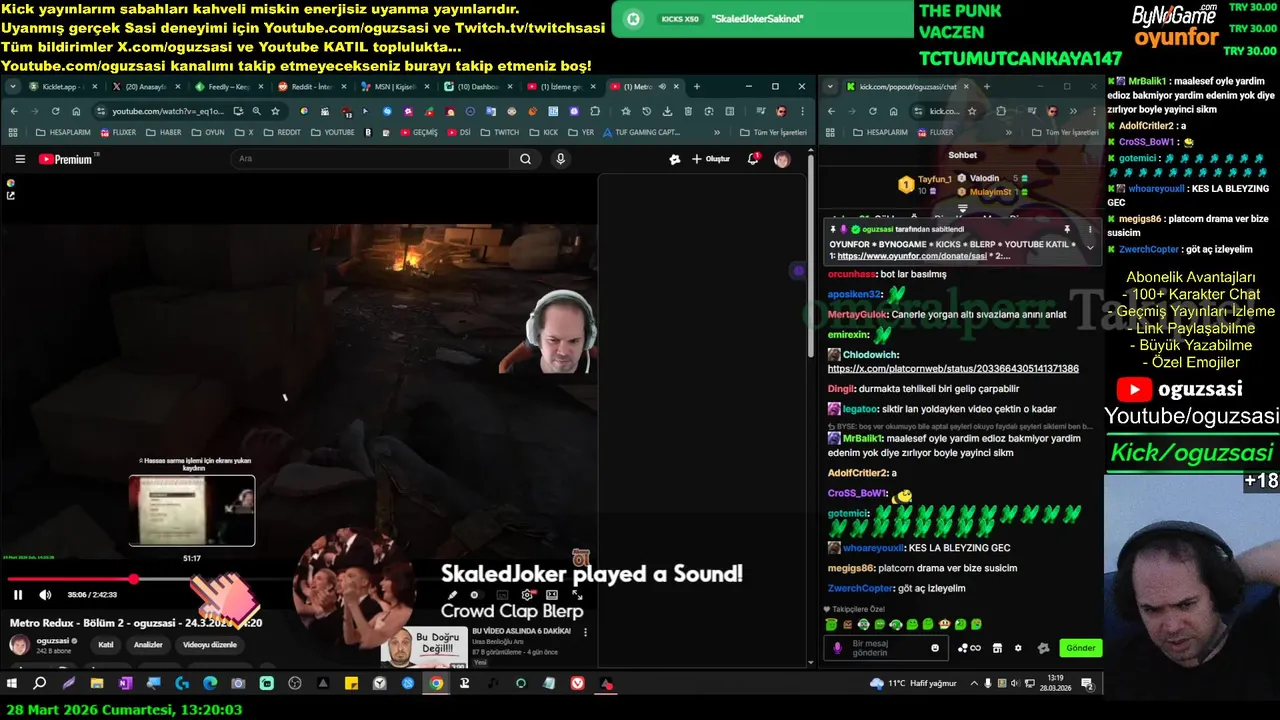The width and height of the screenshot is (1280, 720).
Task: Click the YouTube search magnifier button
Action: [526, 159]
